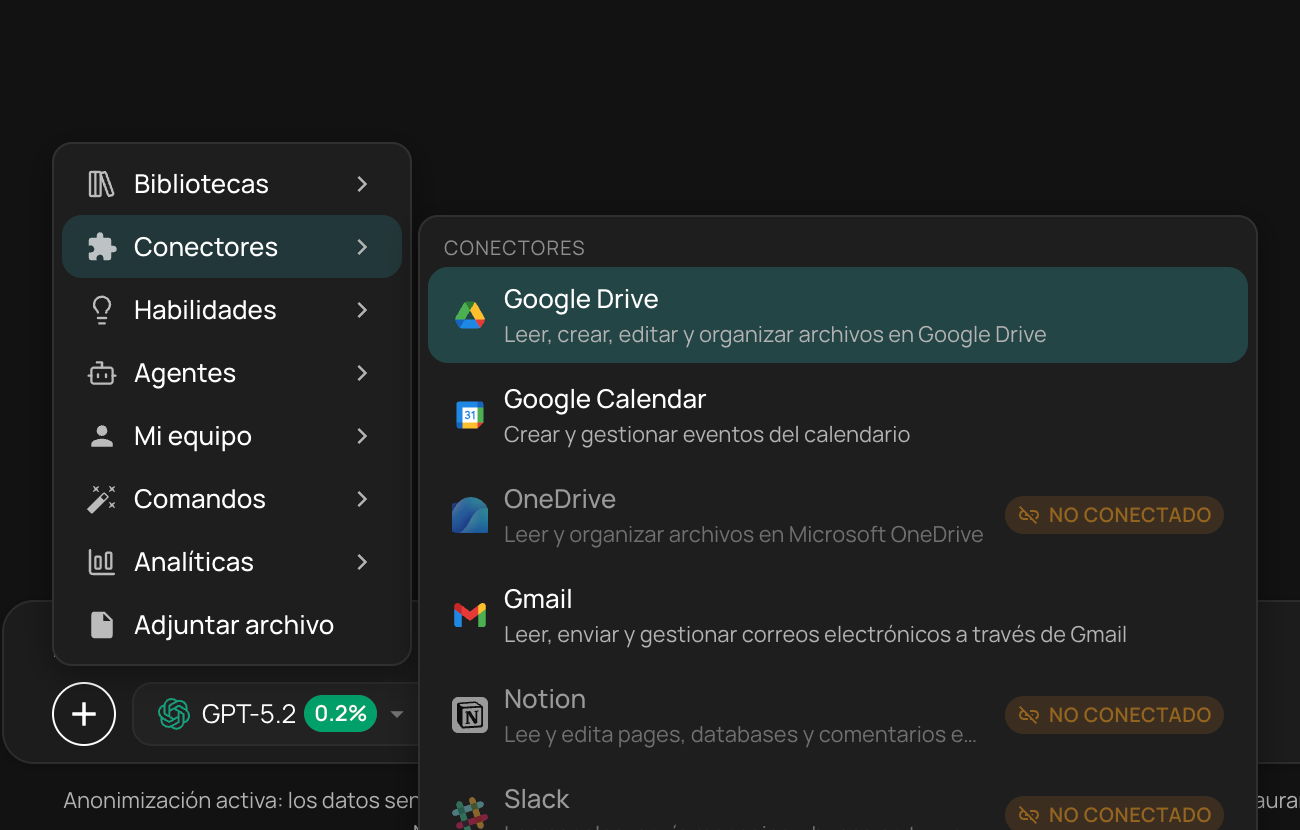
Task: Click the plus button in the composer
Action: 84,714
